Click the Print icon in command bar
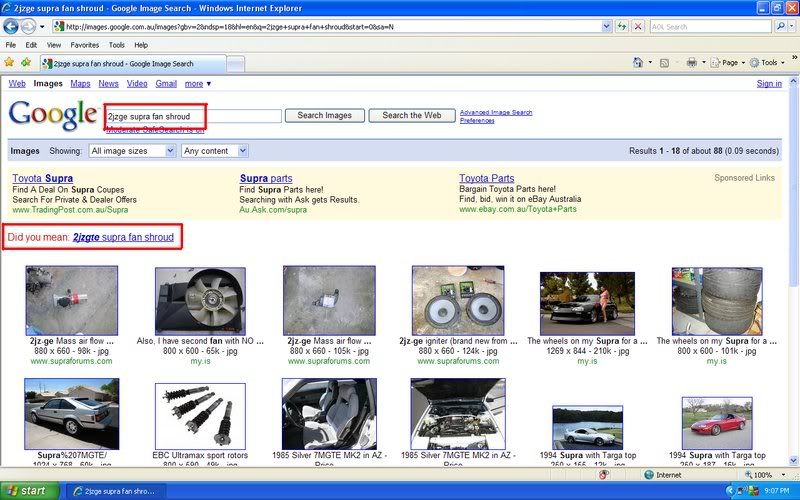This screenshot has height=500, width=800. [x=691, y=62]
